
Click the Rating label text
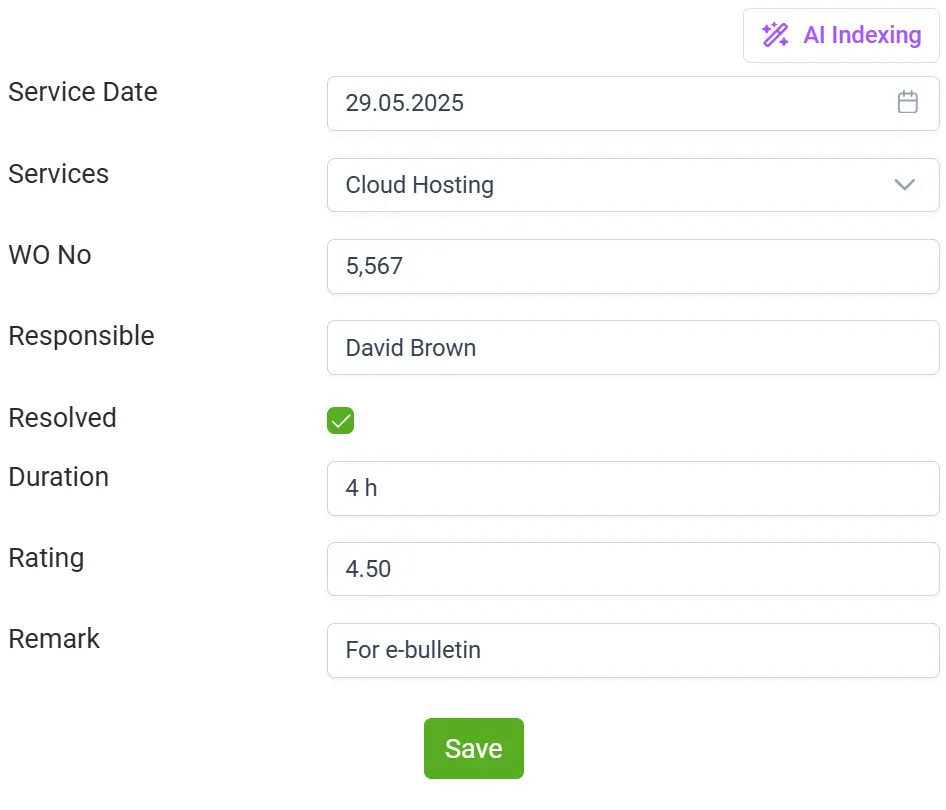(x=46, y=558)
